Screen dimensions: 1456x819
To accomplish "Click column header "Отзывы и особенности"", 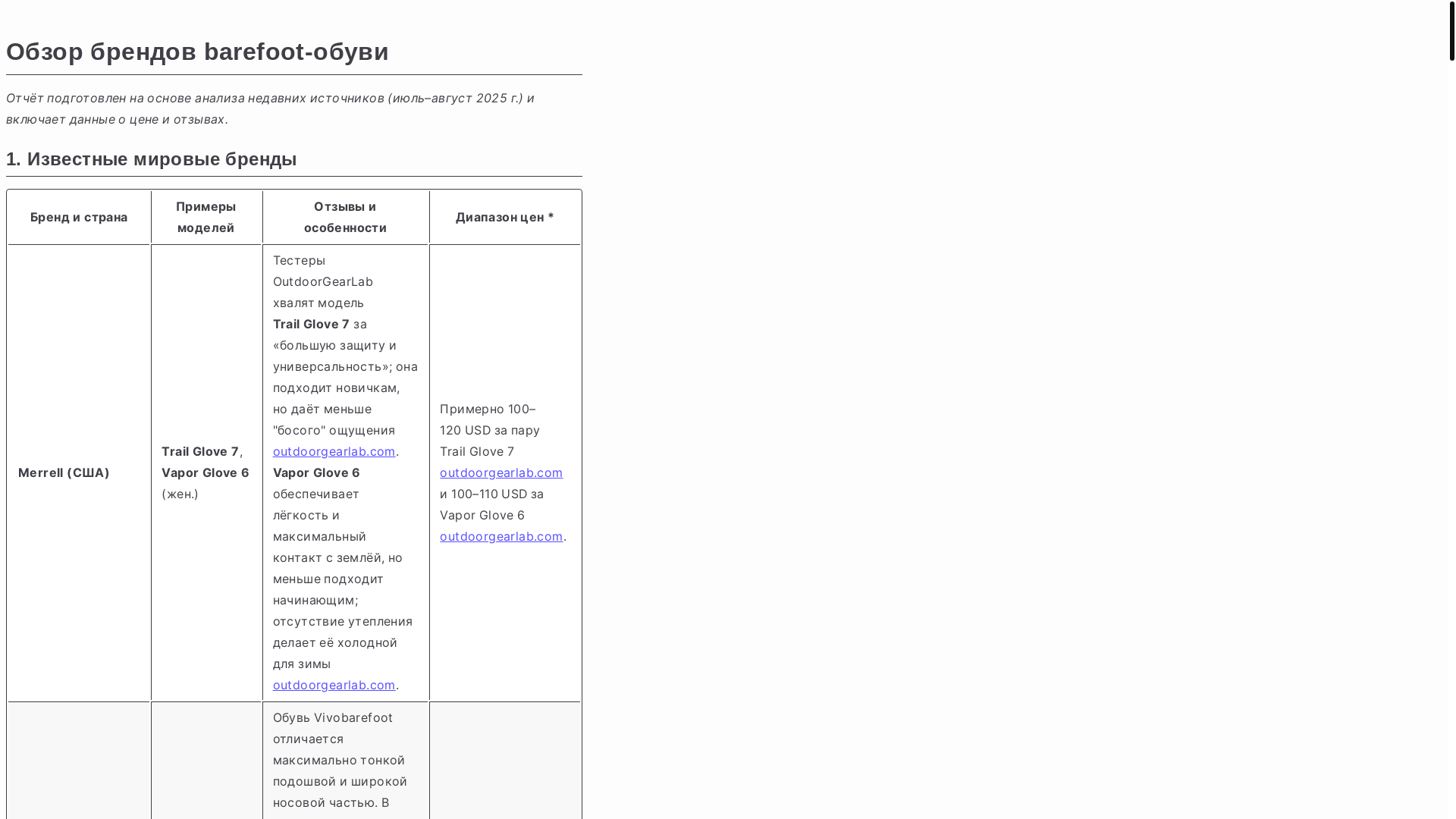I will coord(346,217).
